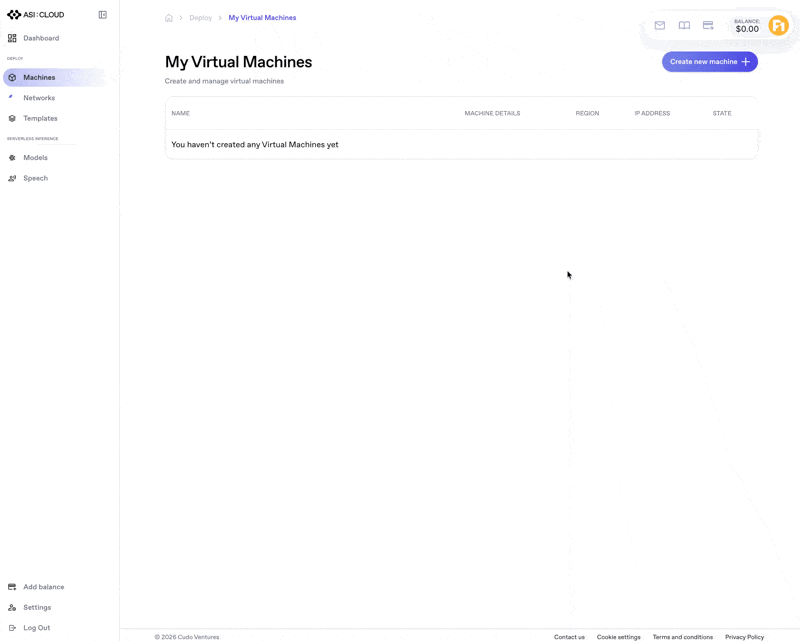Open the Dashboard menu item
The width and height of the screenshot is (800, 641).
tap(41, 38)
